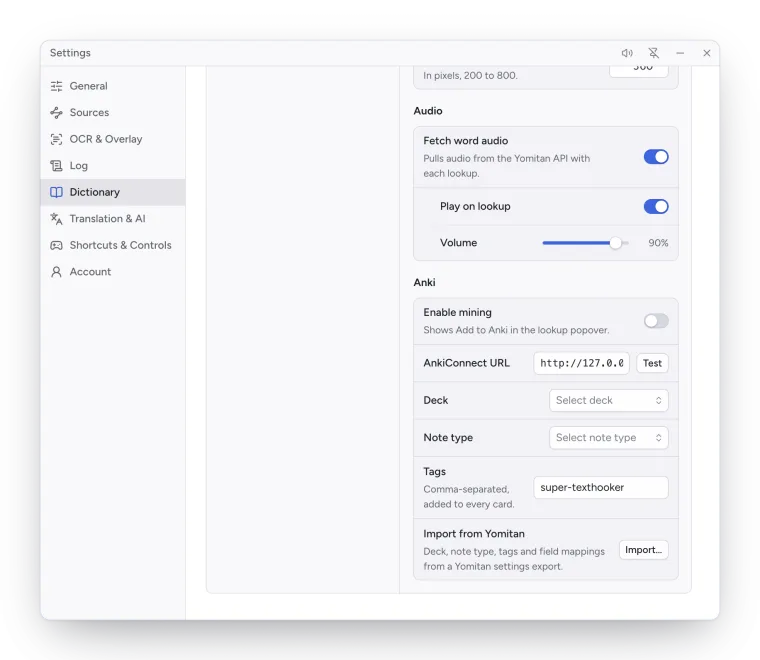Click the Shortcuts & Controls gamepad icon
Screen dimensions: 760x660
click(x=56, y=246)
